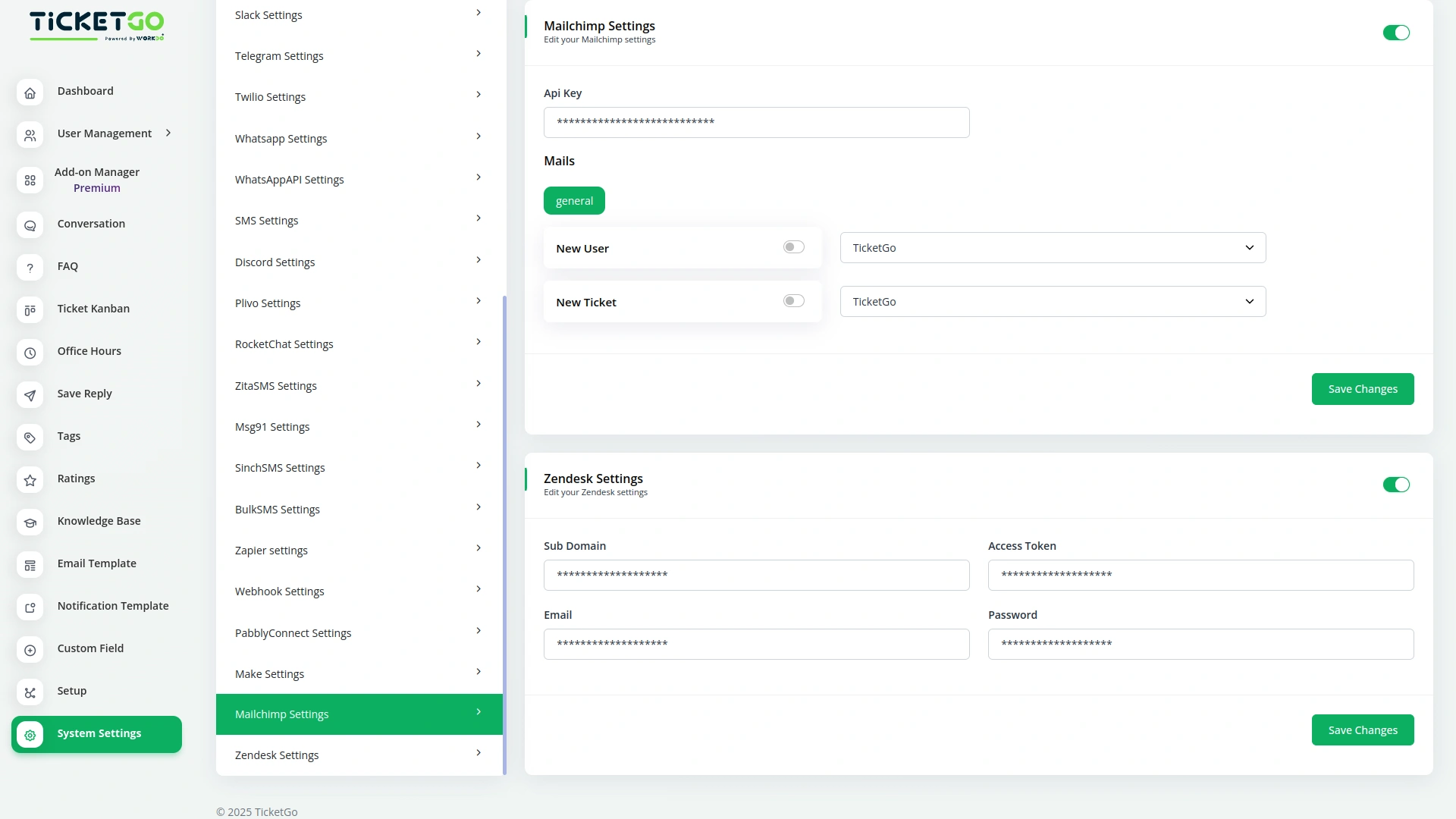Select the Ratings star icon
The width and height of the screenshot is (1456, 819).
pyautogui.click(x=30, y=481)
